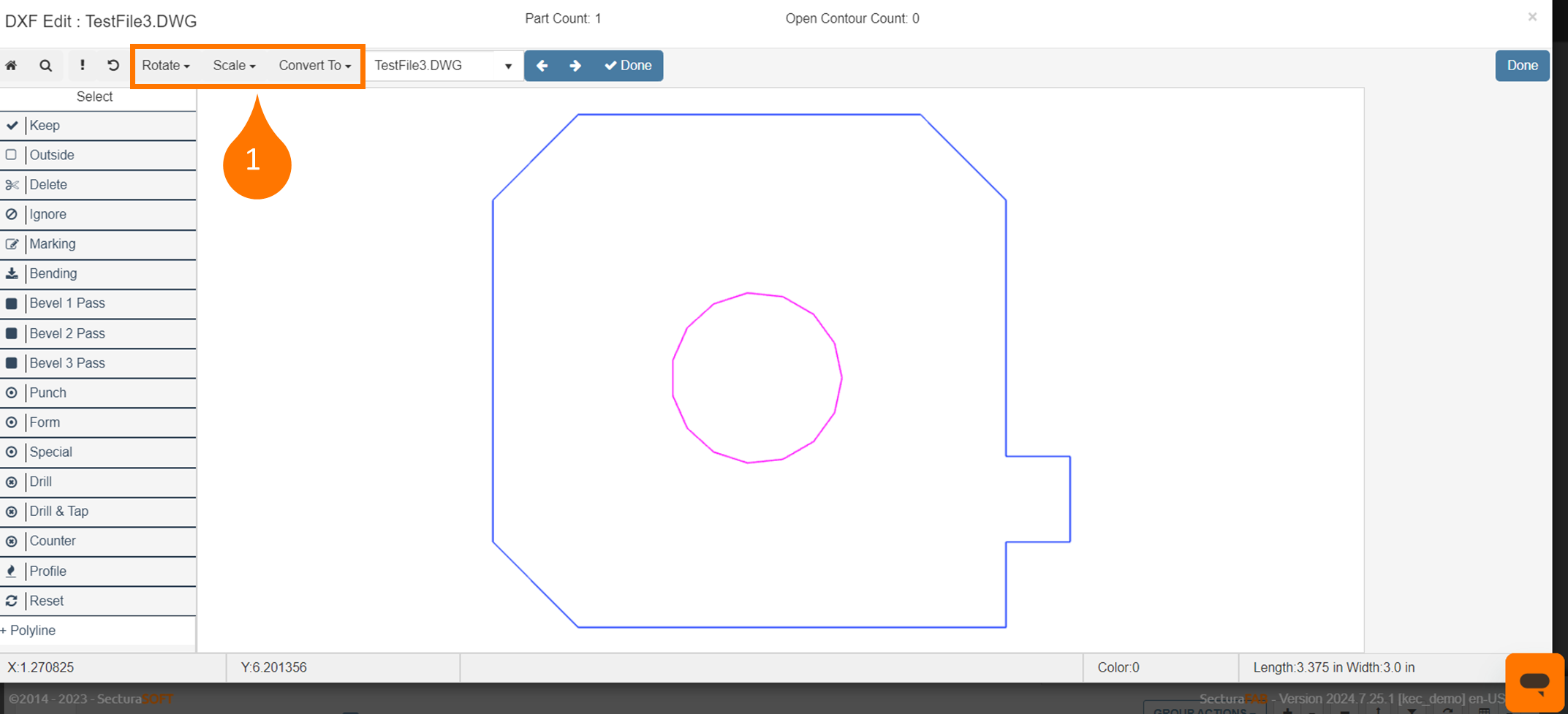Open the Rotate dropdown menu
Viewport: 1568px width, 714px height.
[165, 66]
